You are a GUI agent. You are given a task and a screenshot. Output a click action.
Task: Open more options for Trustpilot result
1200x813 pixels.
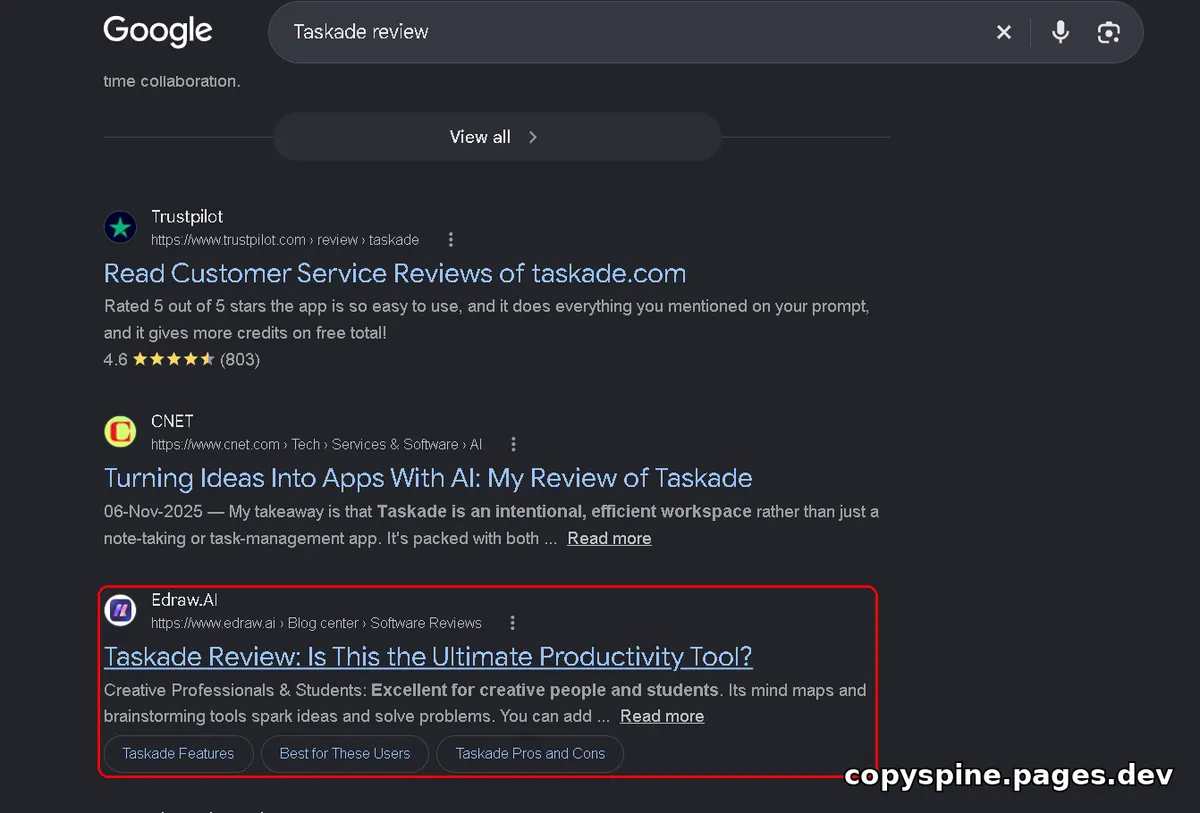click(x=451, y=240)
